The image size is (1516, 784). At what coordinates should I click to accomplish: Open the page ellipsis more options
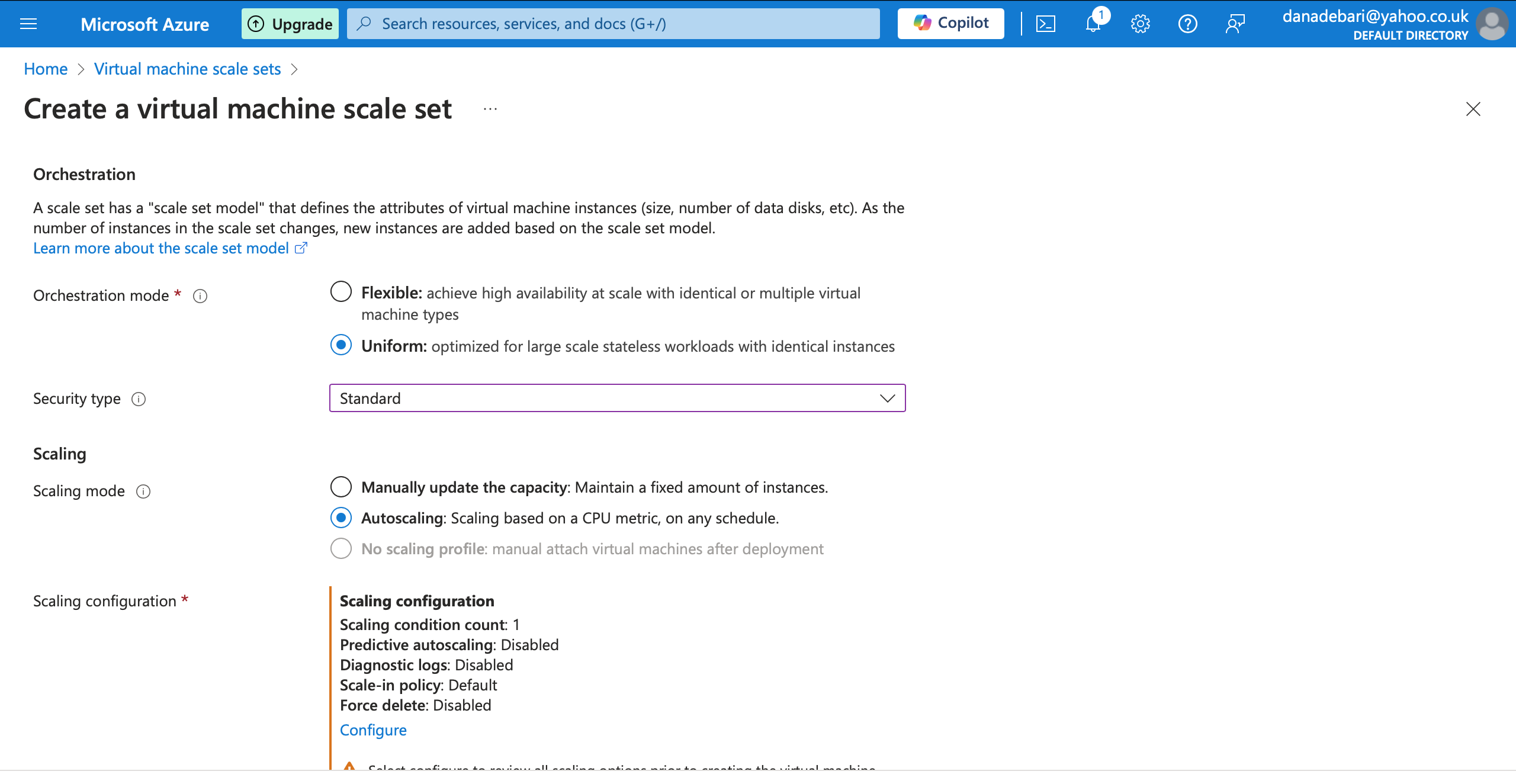(490, 109)
